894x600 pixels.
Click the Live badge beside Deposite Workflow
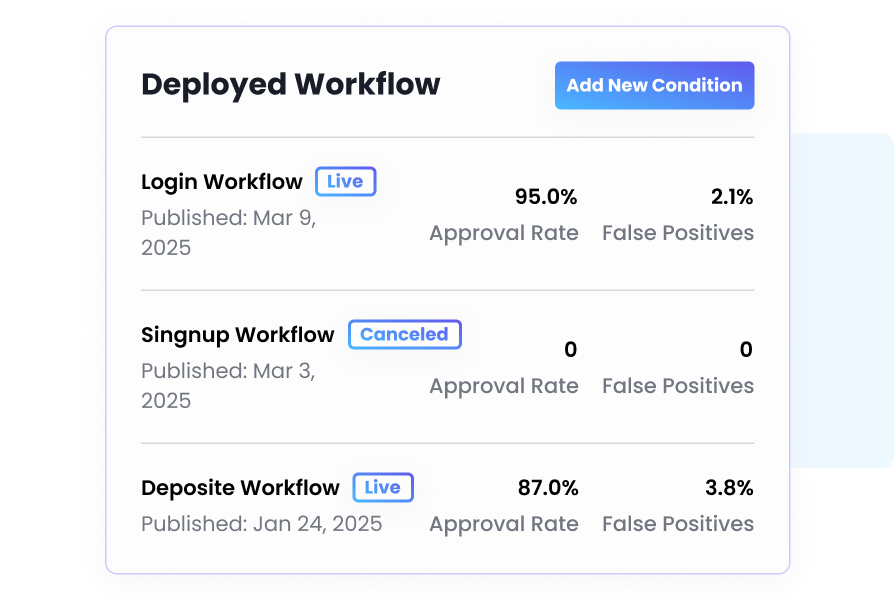click(382, 488)
